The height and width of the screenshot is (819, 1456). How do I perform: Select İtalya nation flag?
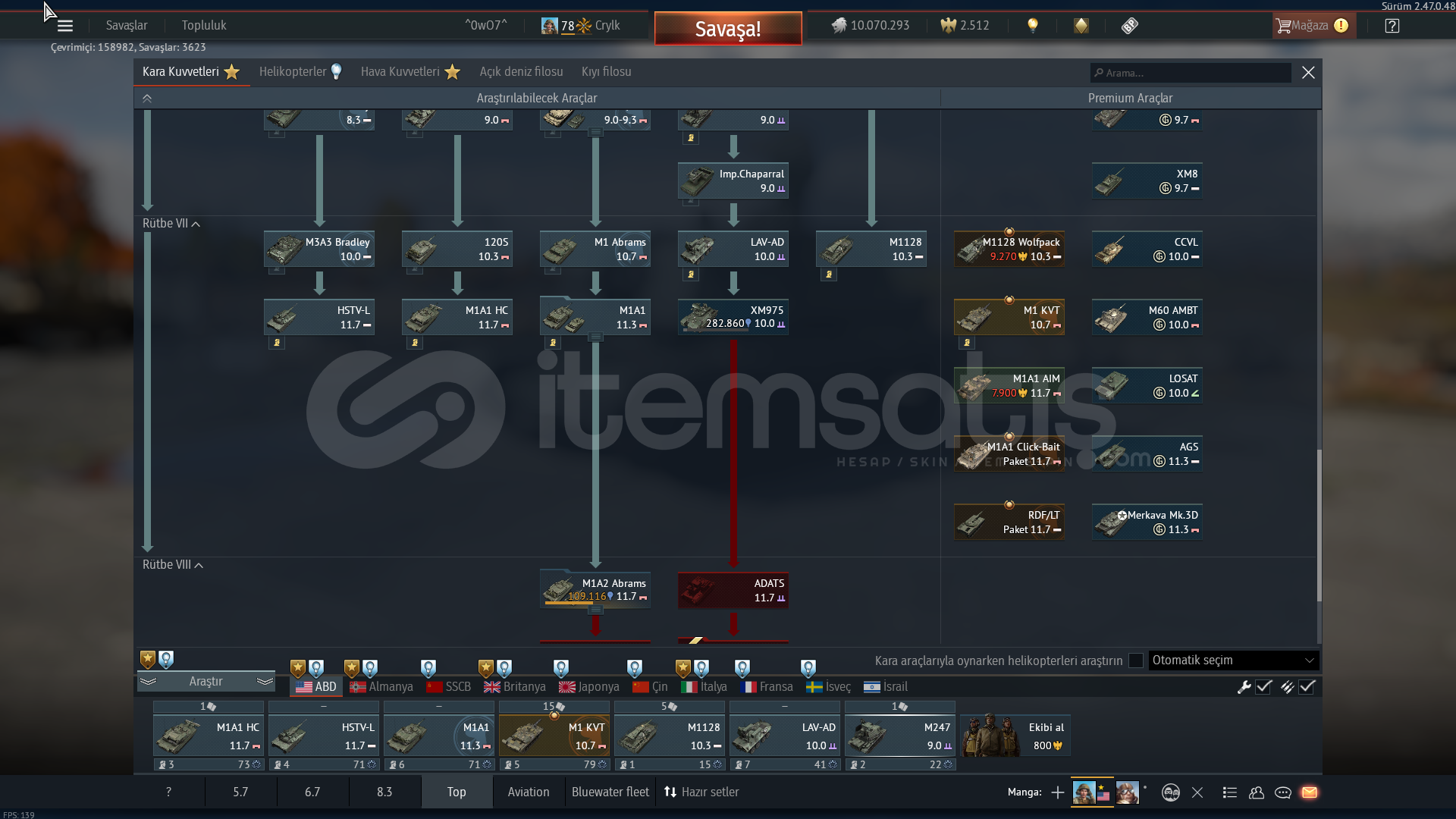pos(704,687)
